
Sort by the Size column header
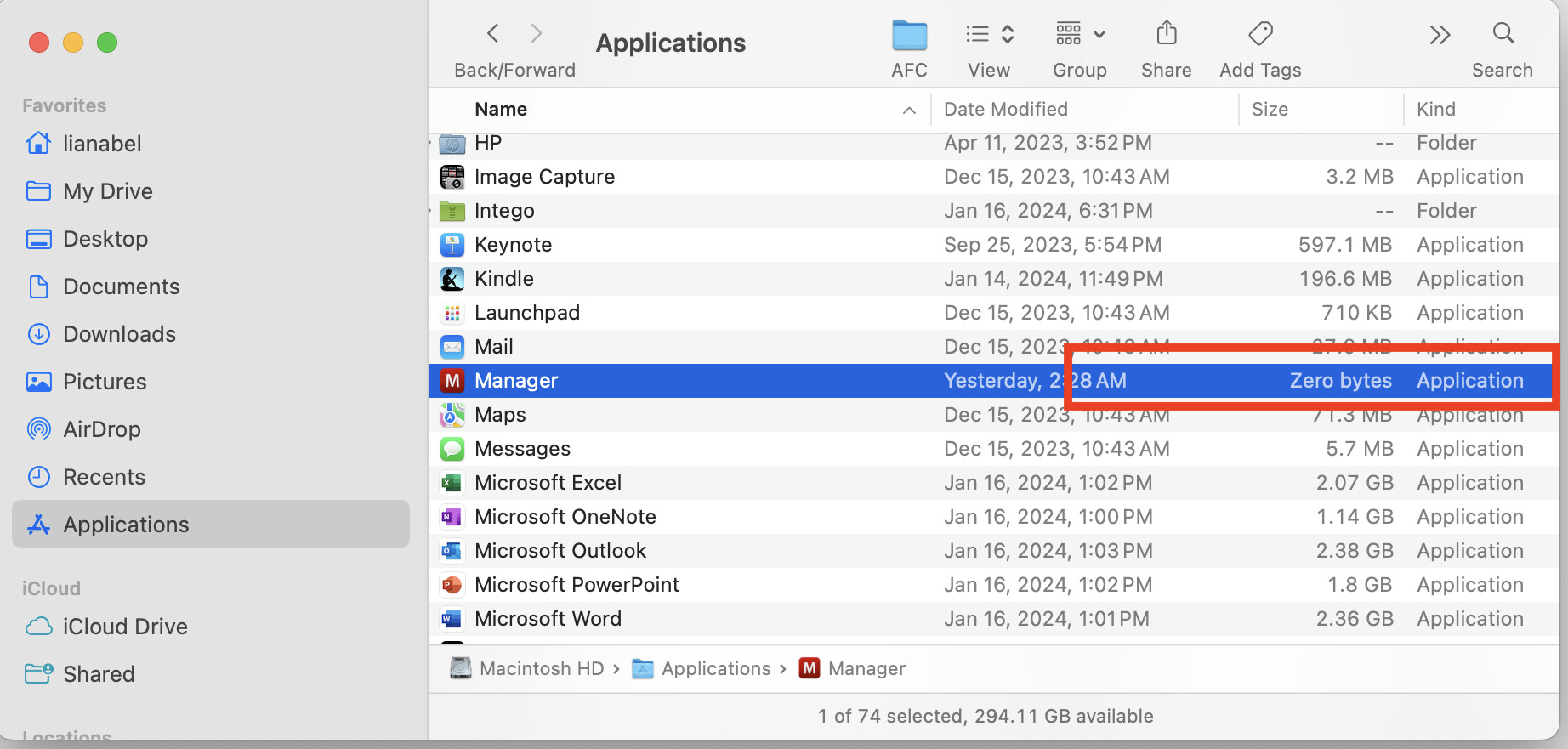pos(1270,109)
